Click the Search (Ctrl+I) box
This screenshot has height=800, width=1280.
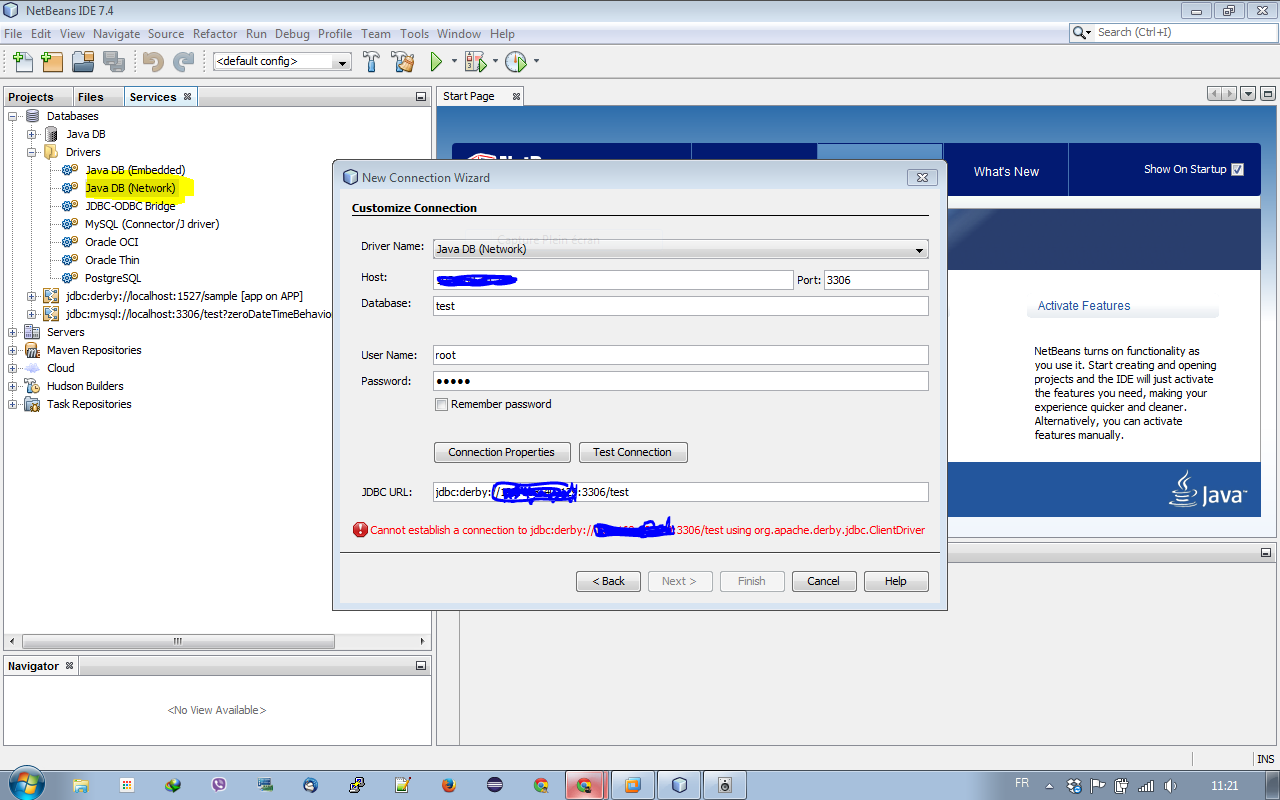tap(1173, 33)
